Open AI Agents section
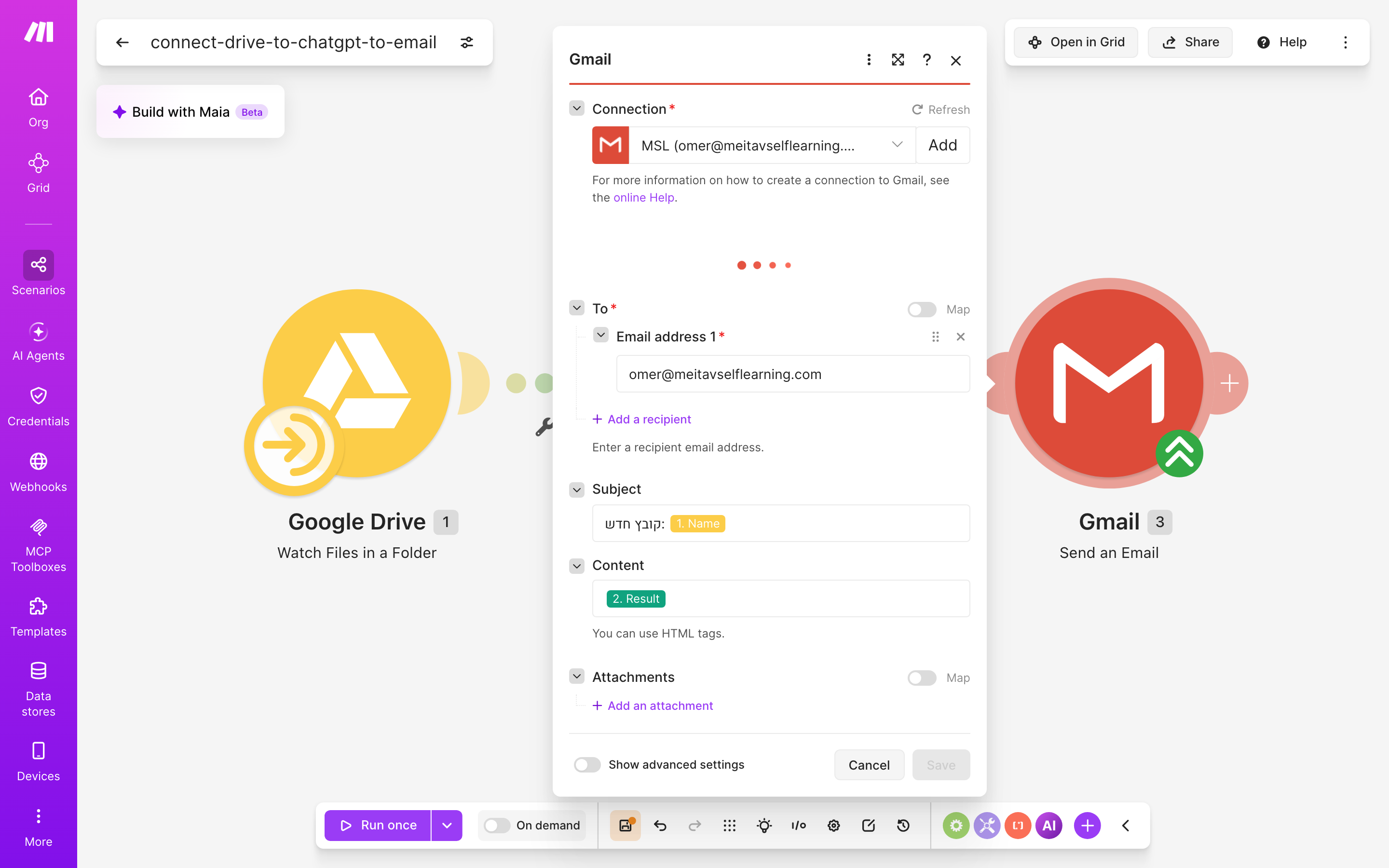 coord(39,341)
